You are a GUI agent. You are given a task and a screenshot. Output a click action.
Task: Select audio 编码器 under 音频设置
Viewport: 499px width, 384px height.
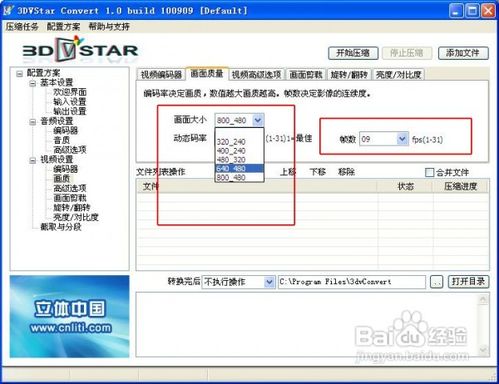(x=65, y=131)
